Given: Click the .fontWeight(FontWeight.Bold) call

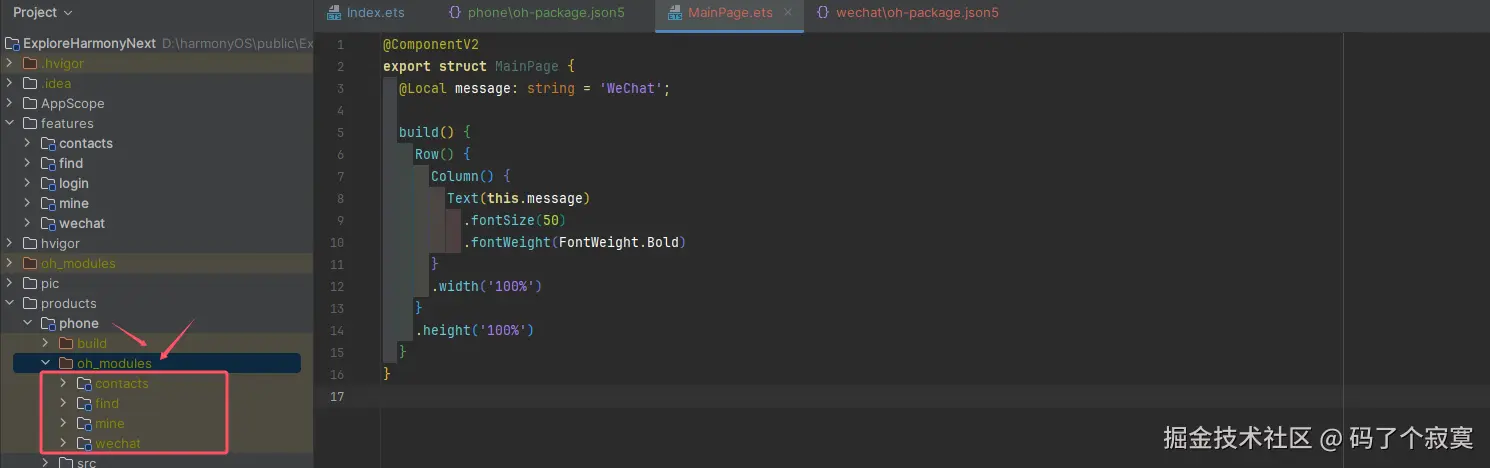Looking at the screenshot, I should [575, 243].
